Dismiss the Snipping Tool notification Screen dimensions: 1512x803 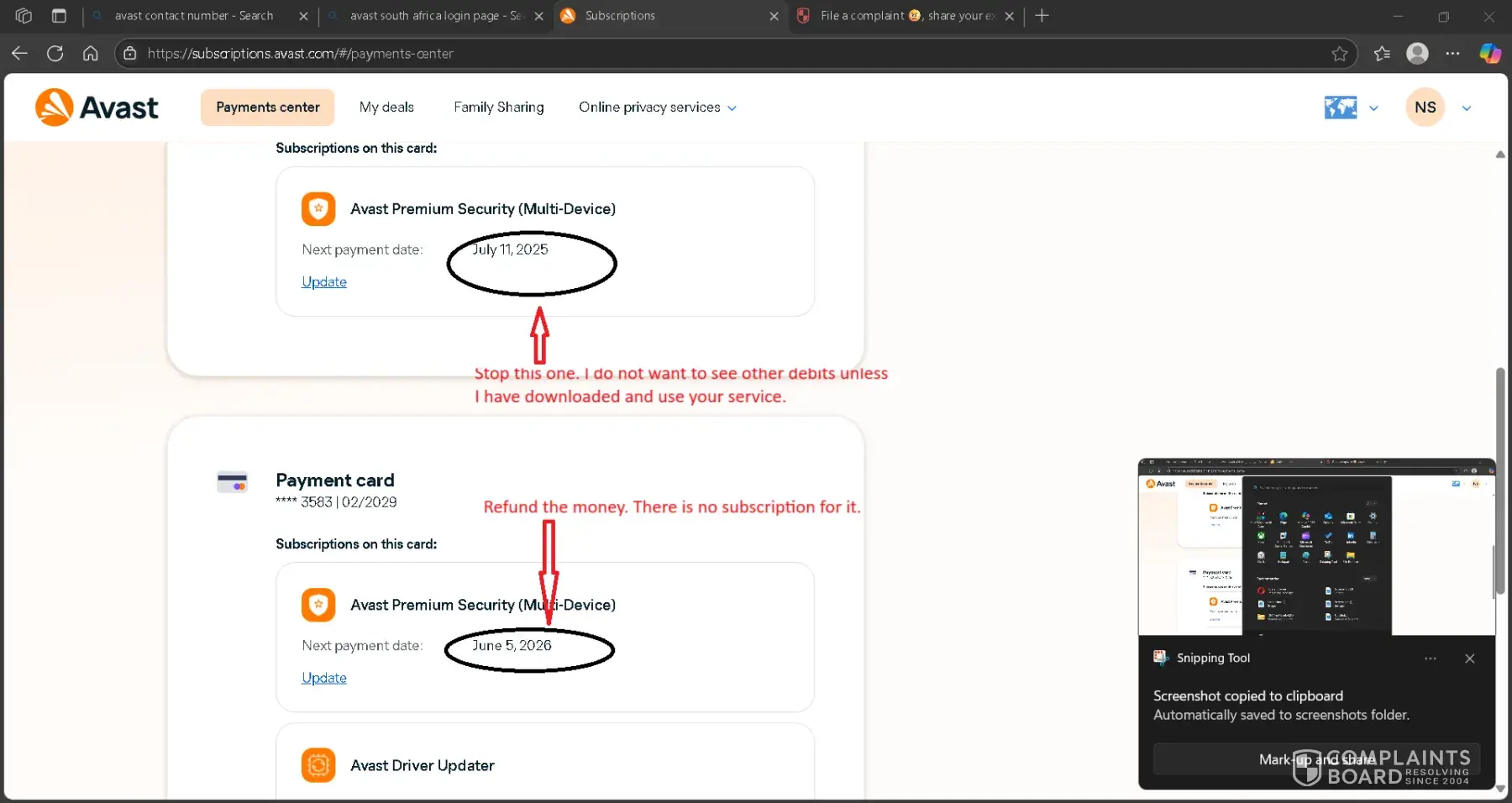coord(1470,659)
